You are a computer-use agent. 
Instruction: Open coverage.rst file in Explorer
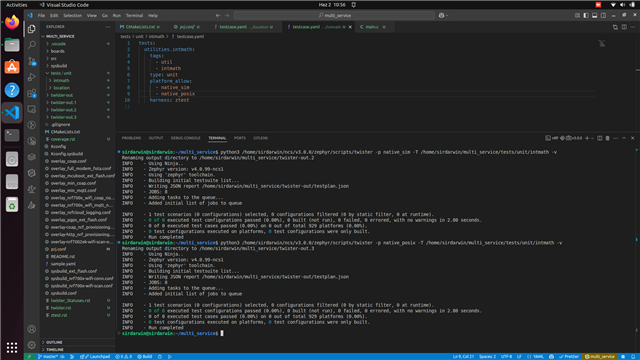[x=77, y=139]
